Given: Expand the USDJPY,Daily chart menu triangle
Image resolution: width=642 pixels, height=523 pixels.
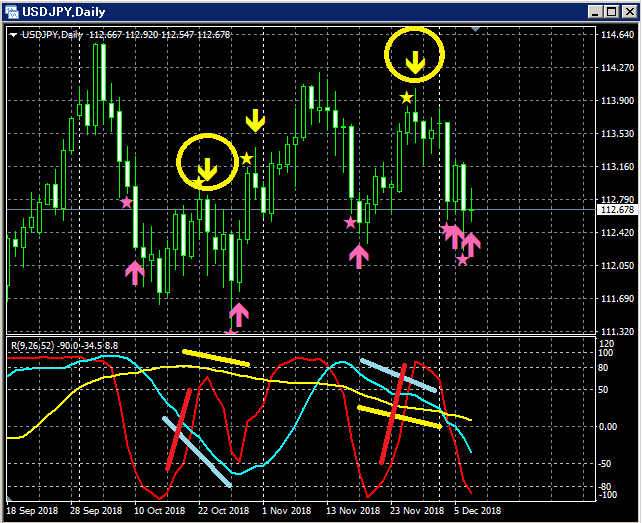Looking at the screenshot, I should [14, 35].
